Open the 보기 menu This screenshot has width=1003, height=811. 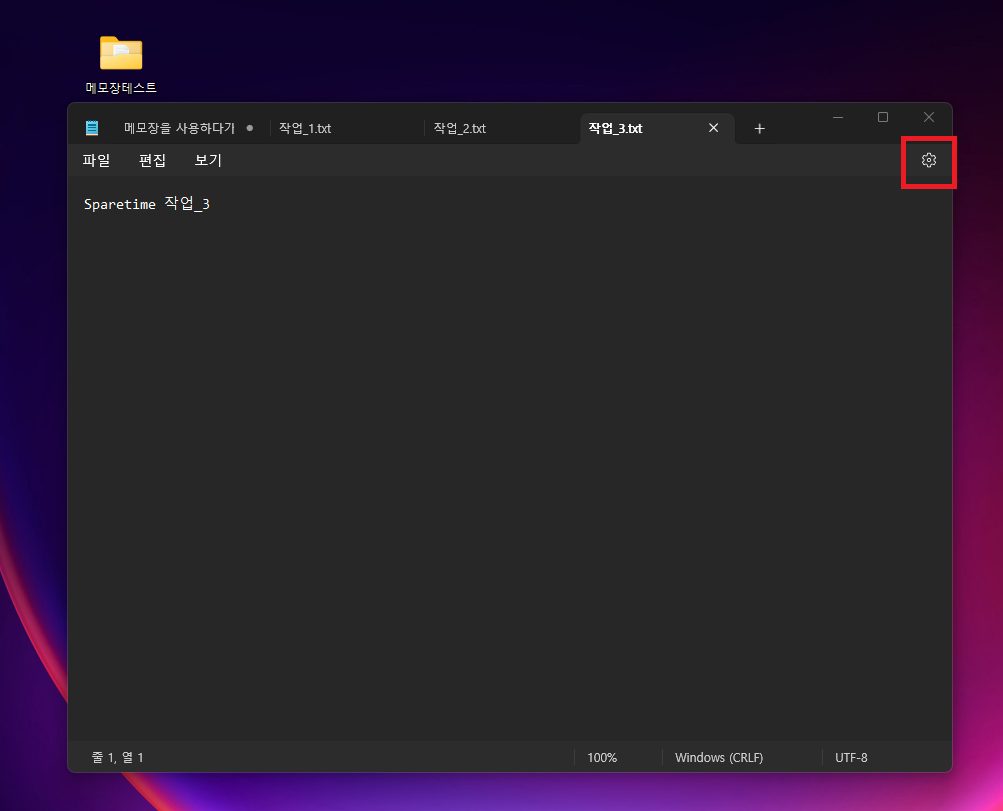click(207, 160)
